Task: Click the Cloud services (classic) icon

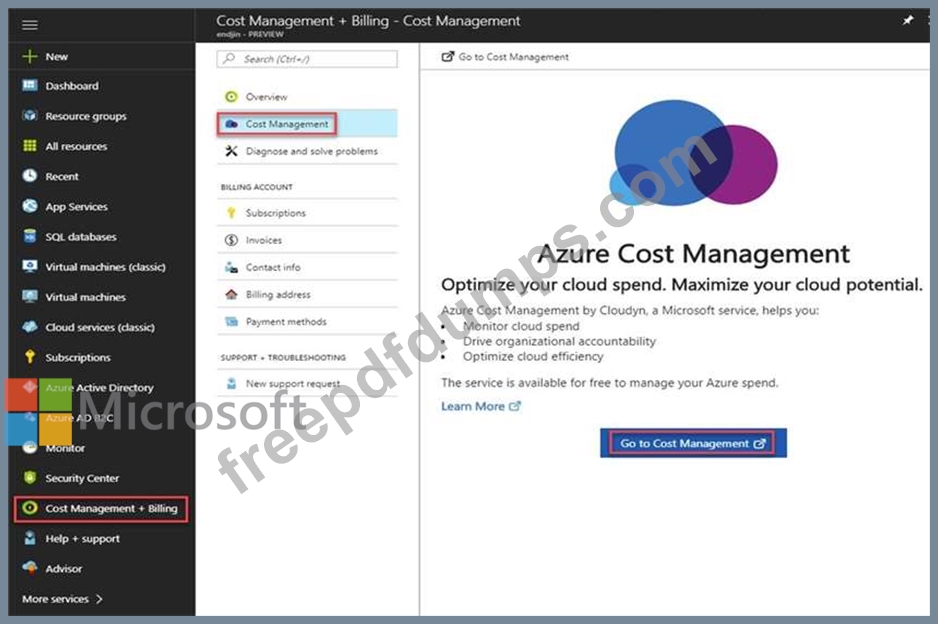Action: [x=29, y=327]
